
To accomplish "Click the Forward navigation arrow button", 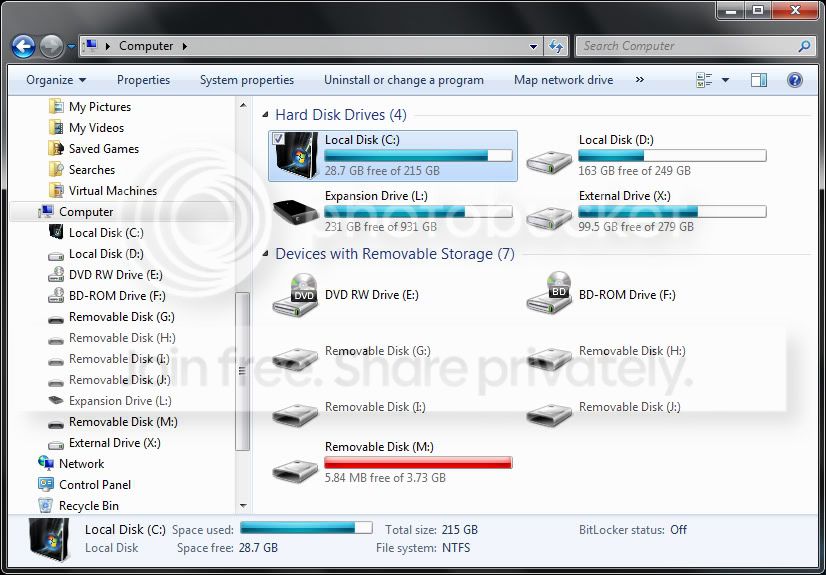I will click(x=51, y=47).
